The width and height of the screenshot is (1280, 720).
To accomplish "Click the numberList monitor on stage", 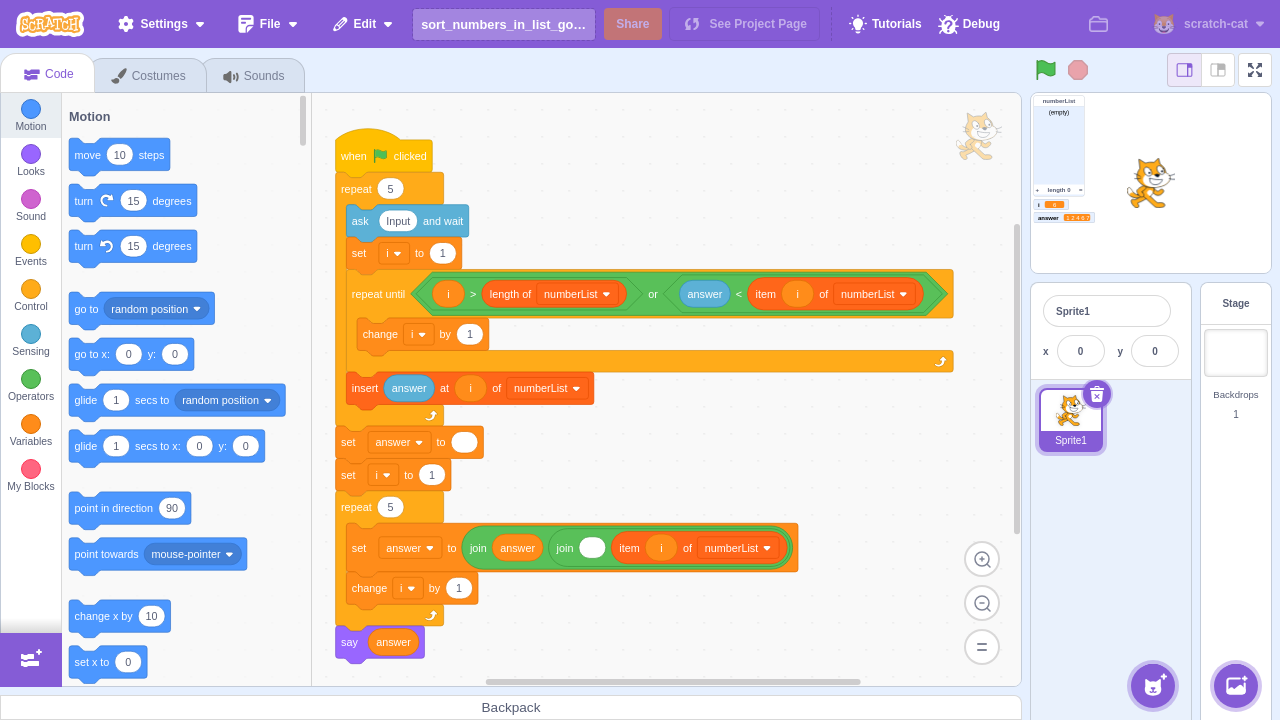I will click(x=1059, y=146).
